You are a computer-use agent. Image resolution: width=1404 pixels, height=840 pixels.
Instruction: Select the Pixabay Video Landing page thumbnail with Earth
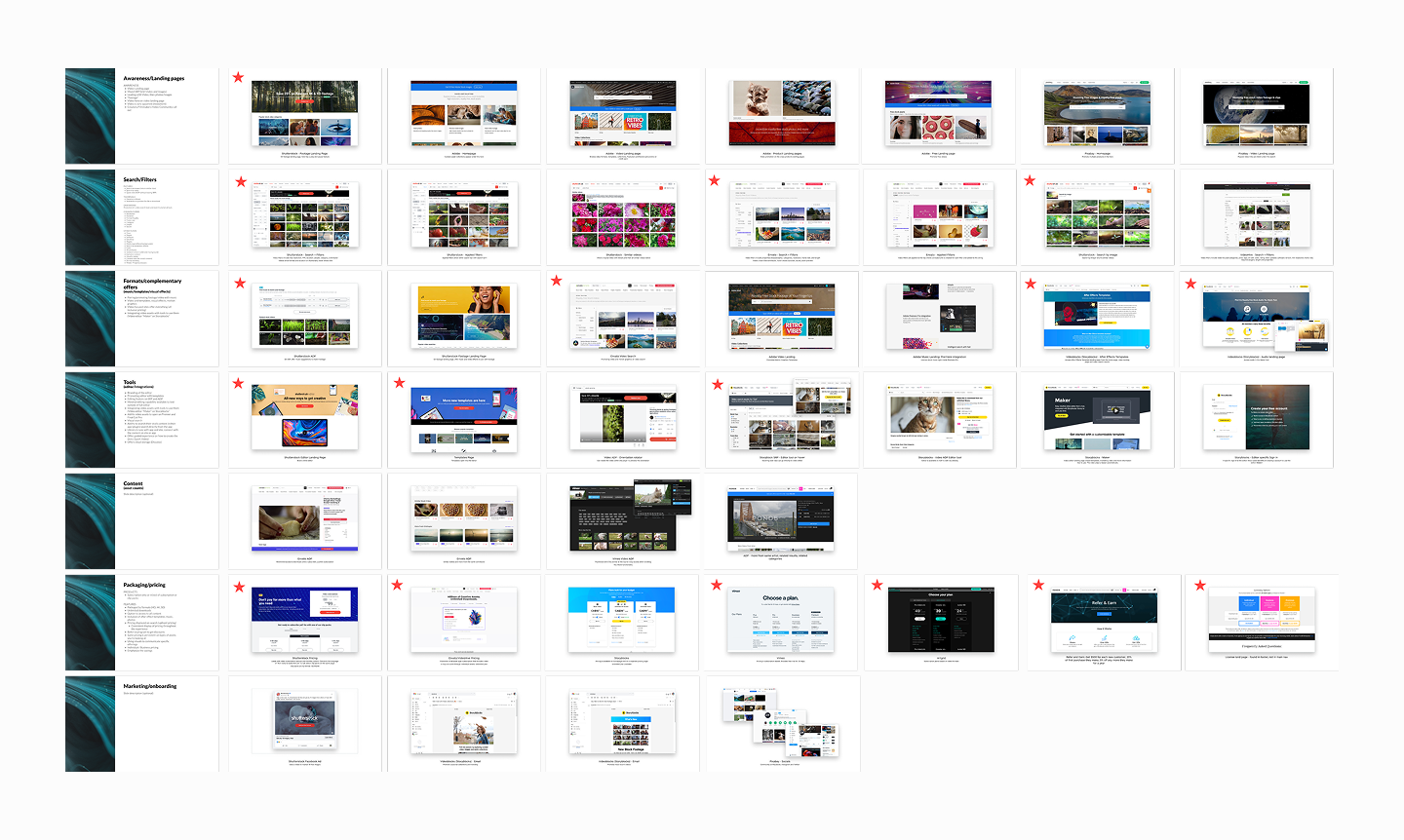[x=1256, y=113]
